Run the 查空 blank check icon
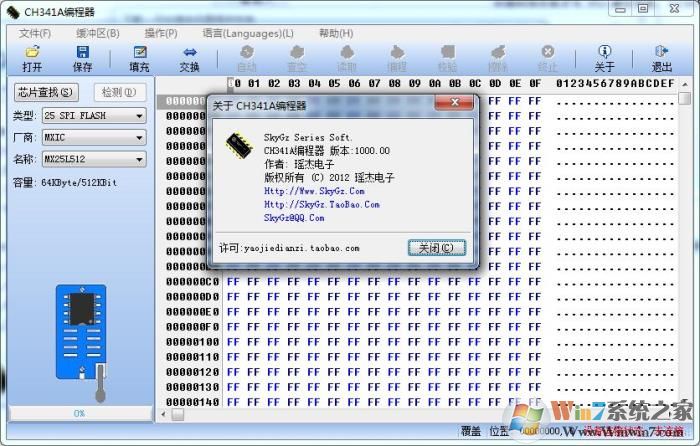 click(297, 58)
